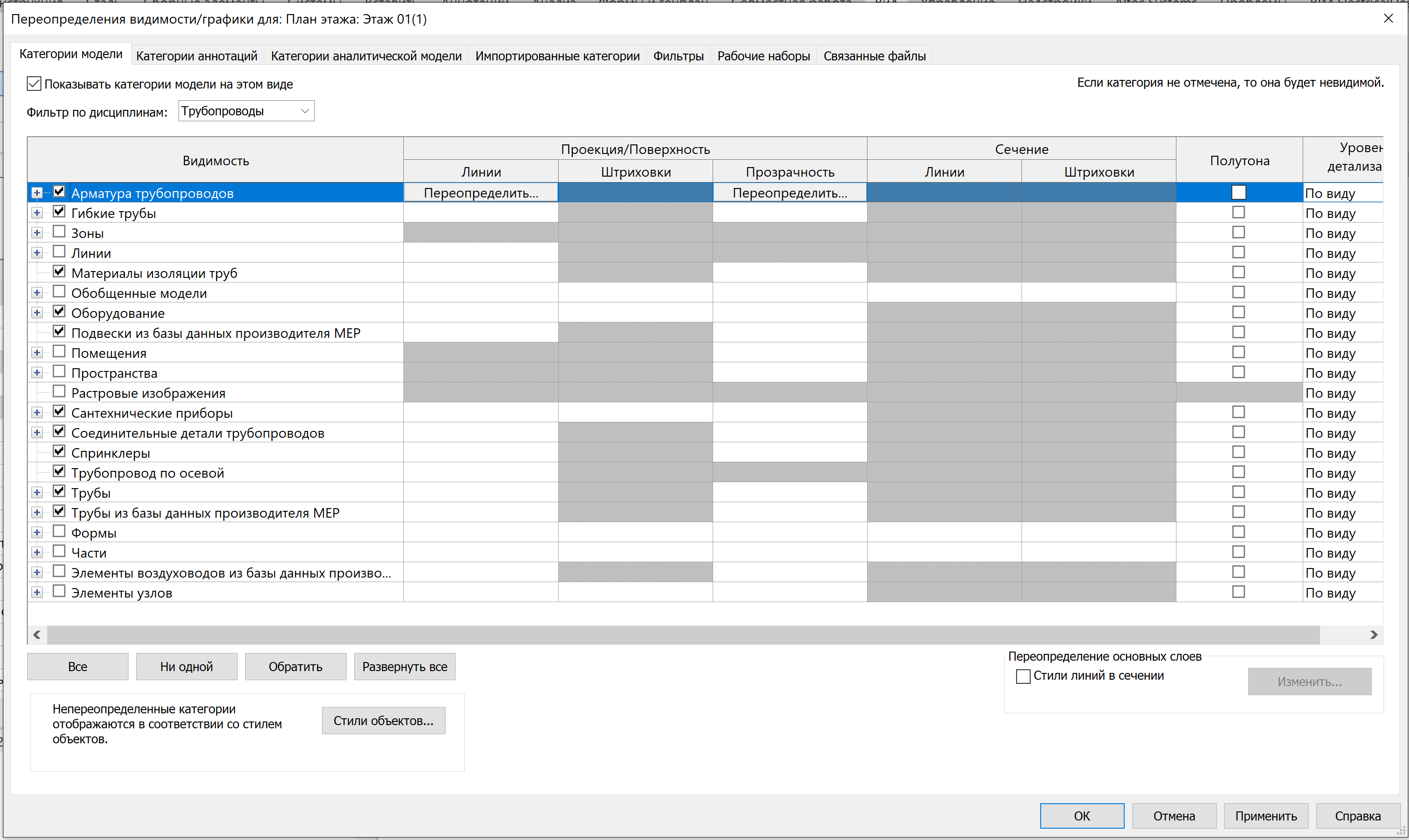Expand the Гибкие трубы node

37,213
